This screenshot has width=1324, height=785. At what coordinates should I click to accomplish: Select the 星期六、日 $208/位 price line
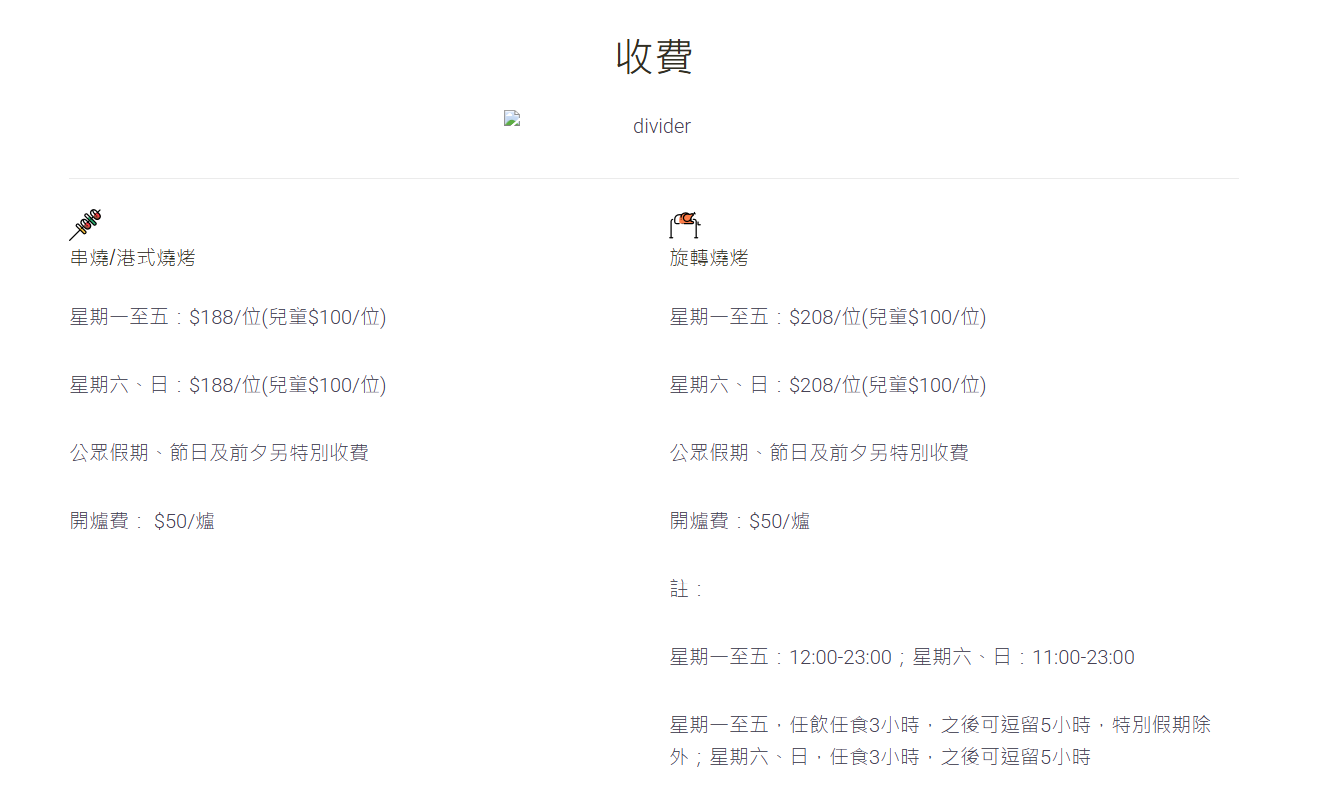coord(827,385)
